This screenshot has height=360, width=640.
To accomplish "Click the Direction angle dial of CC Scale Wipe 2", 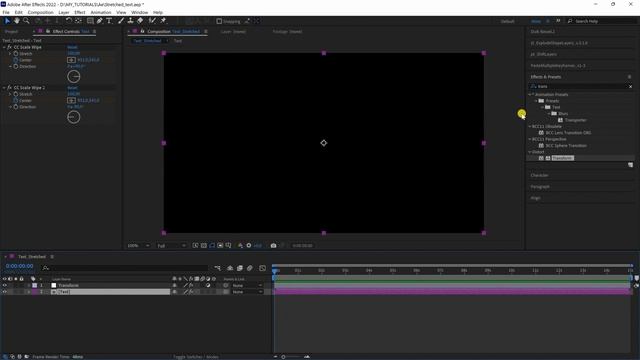I will [73, 117].
